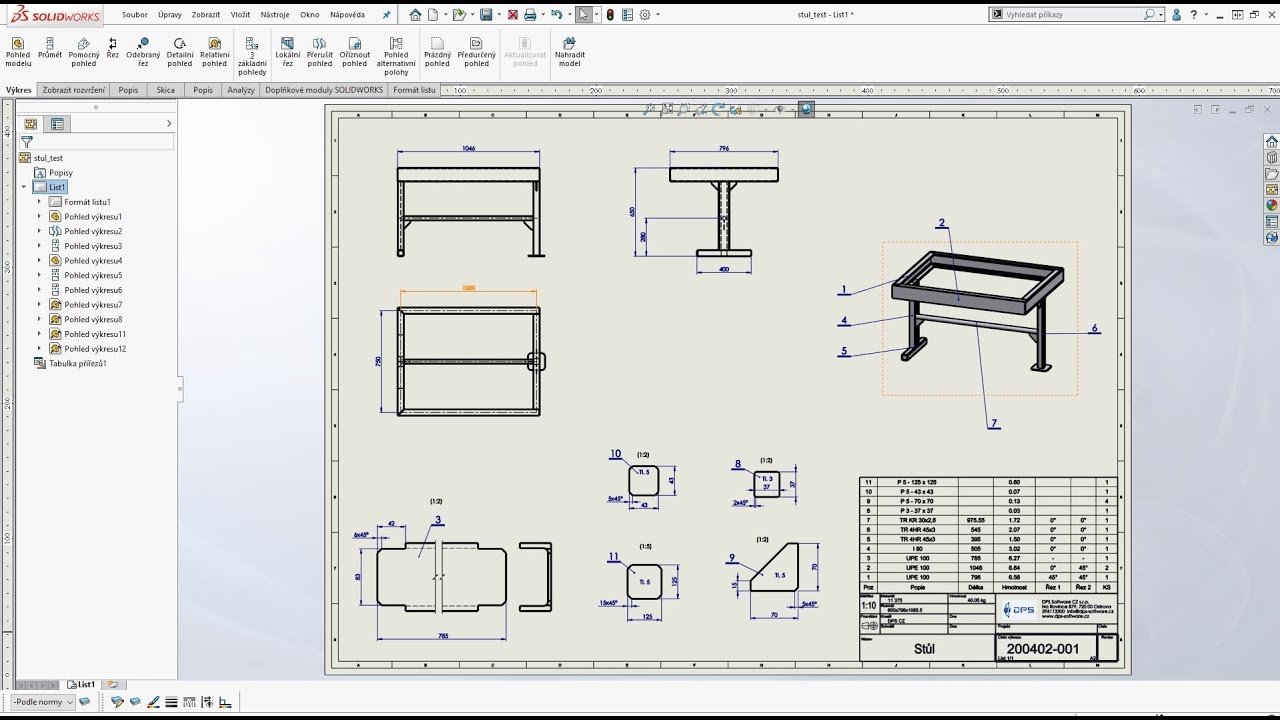Click Přerušit pohled tool

coord(320,52)
